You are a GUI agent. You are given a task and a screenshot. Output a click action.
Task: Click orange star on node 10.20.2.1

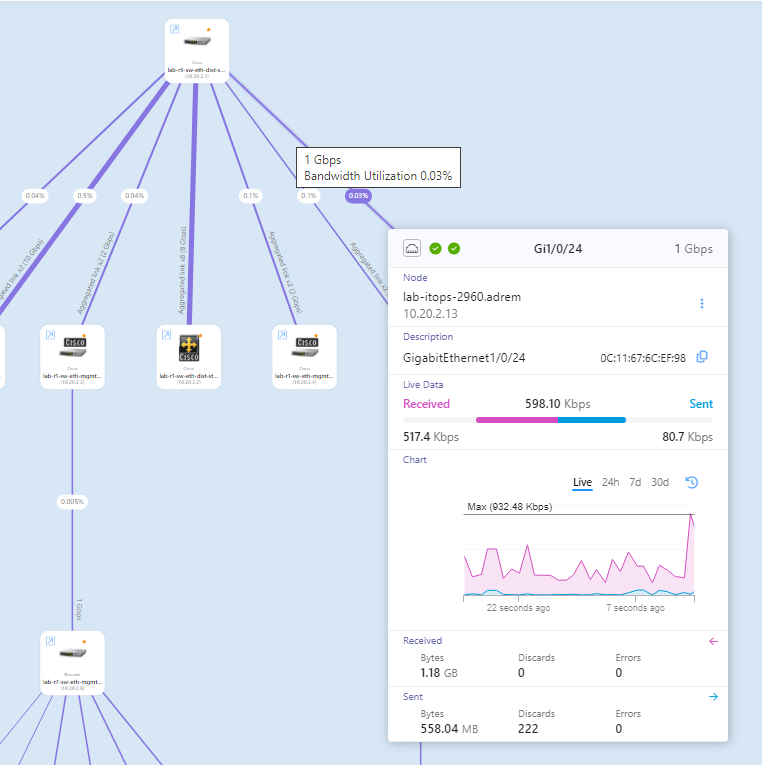[x=209, y=30]
